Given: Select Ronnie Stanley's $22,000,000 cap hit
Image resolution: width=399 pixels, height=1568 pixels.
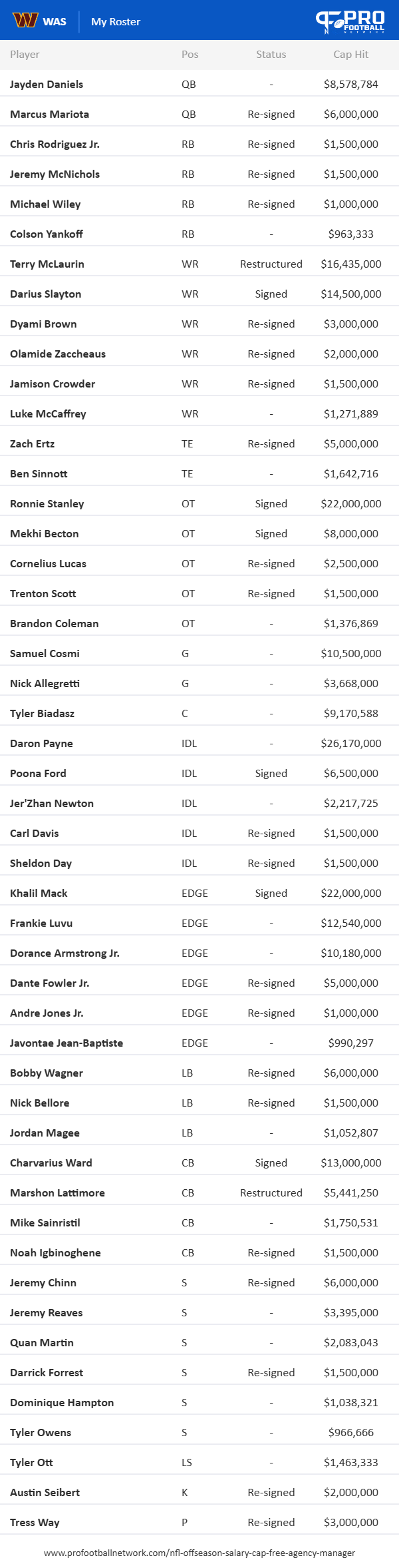Looking at the screenshot, I should [x=351, y=504].
